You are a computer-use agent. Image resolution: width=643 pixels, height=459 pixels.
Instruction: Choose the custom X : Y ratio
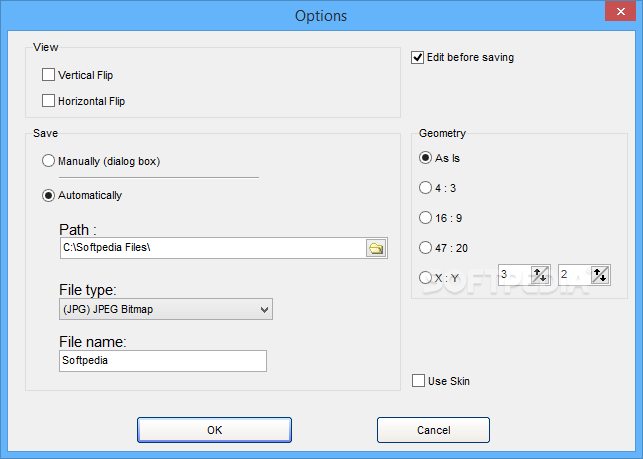click(x=425, y=278)
